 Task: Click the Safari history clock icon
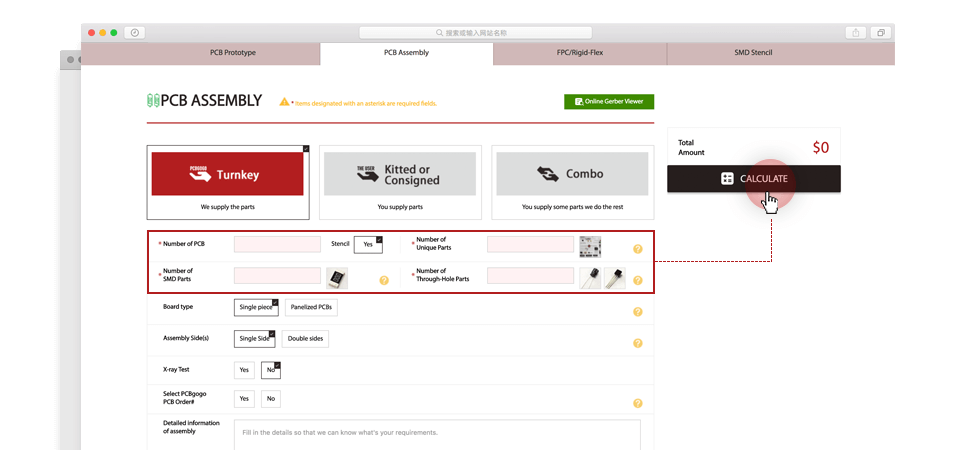pyautogui.click(x=134, y=33)
